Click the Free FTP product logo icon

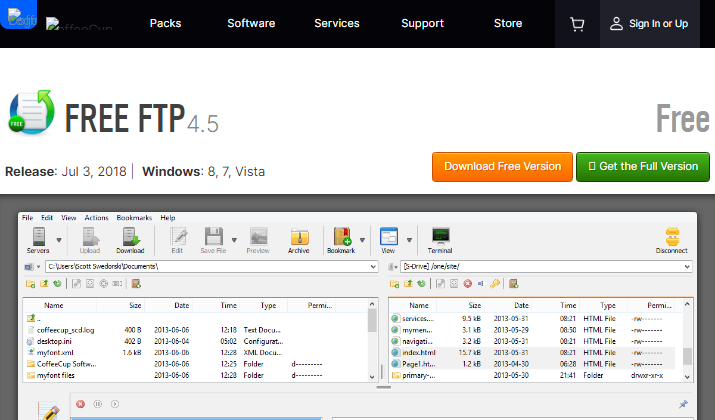click(x=31, y=112)
